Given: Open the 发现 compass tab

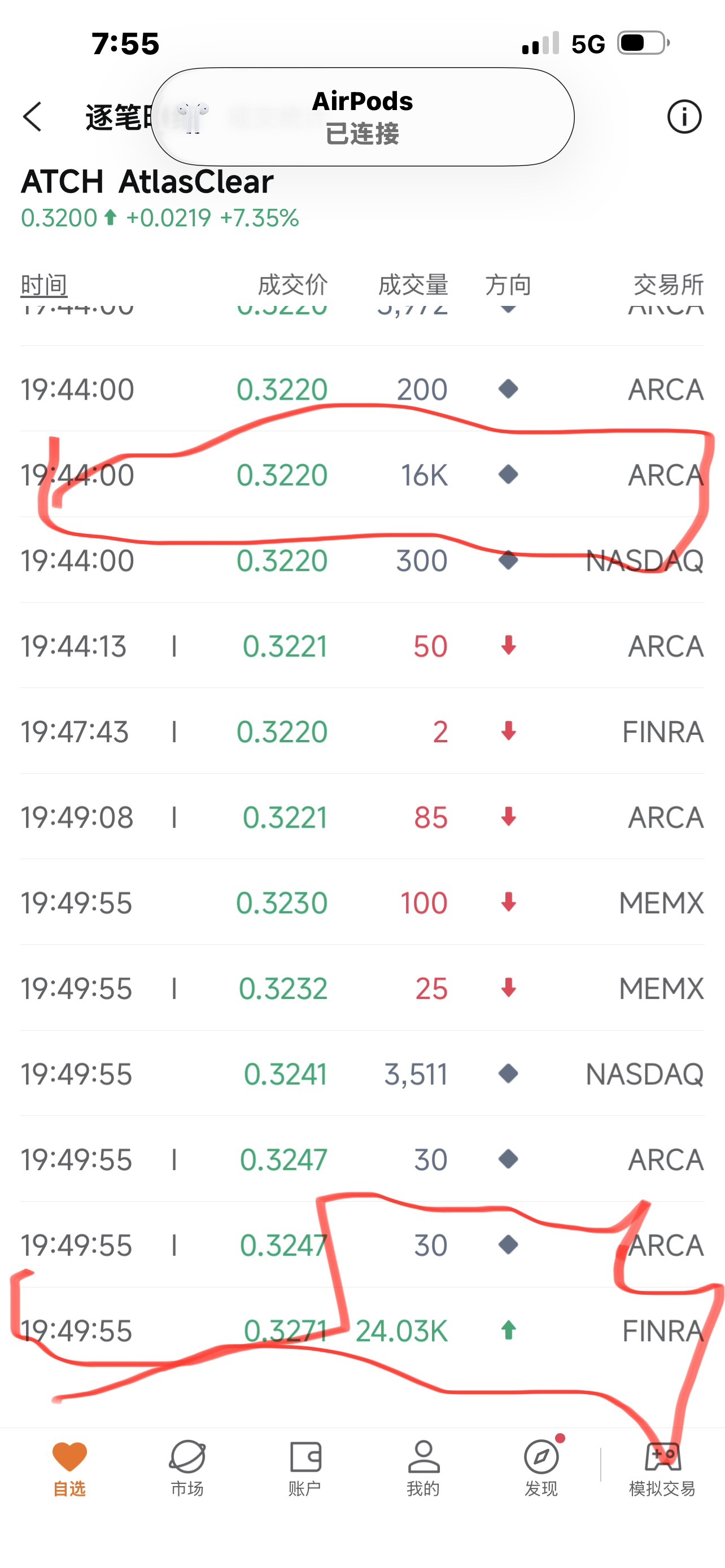Looking at the screenshot, I should click(541, 1468).
